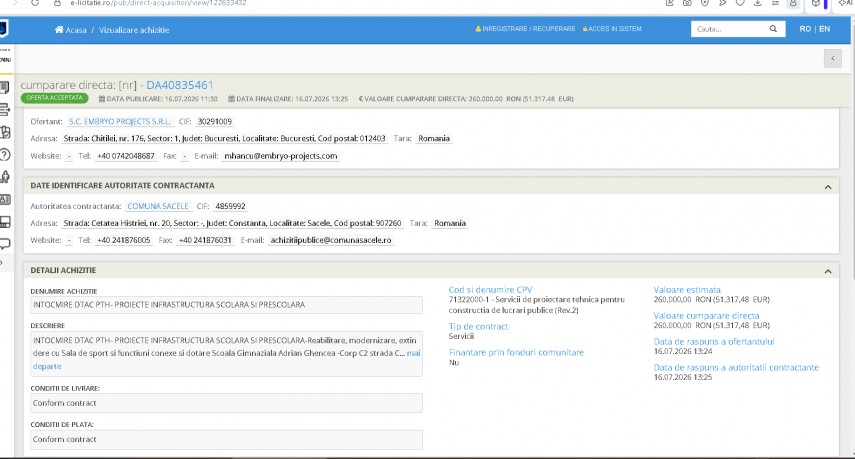Open the monitor screen icon in left sidebar
The width and height of the screenshot is (855, 459).
[5, 222]
